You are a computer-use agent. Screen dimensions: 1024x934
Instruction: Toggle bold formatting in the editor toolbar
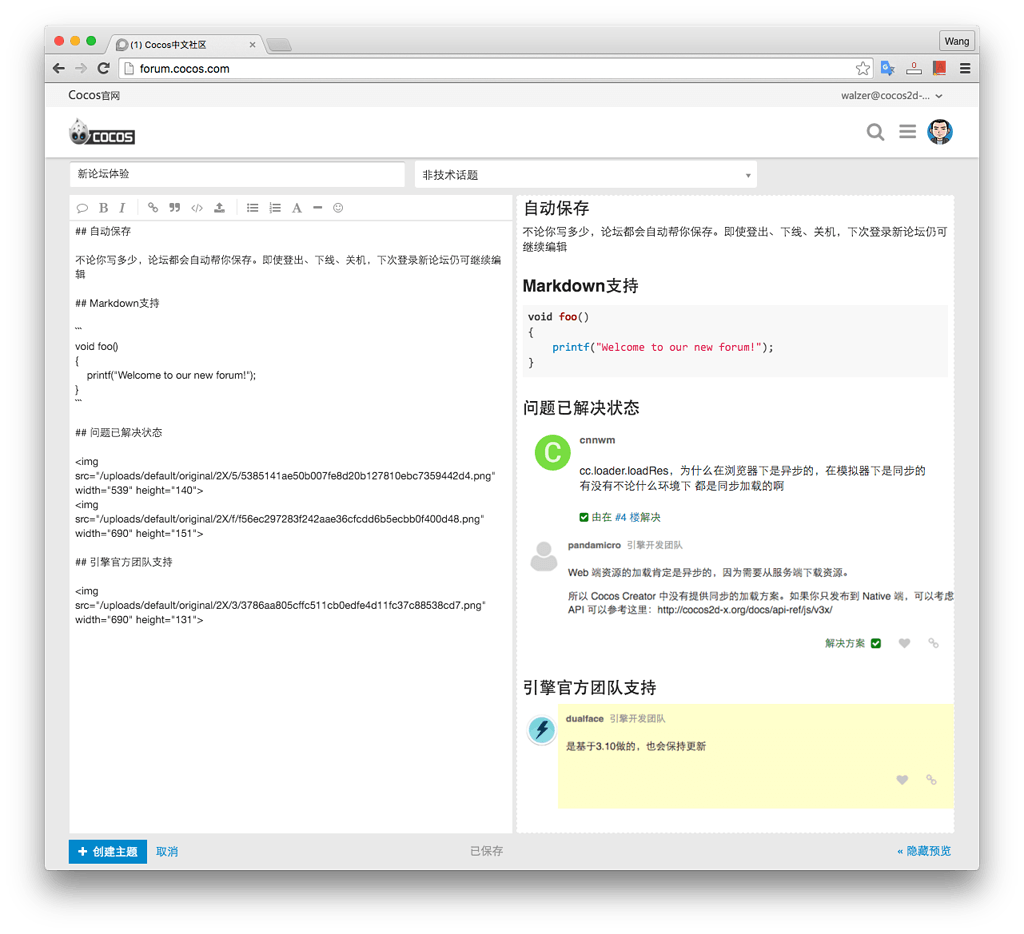[103, 207]
